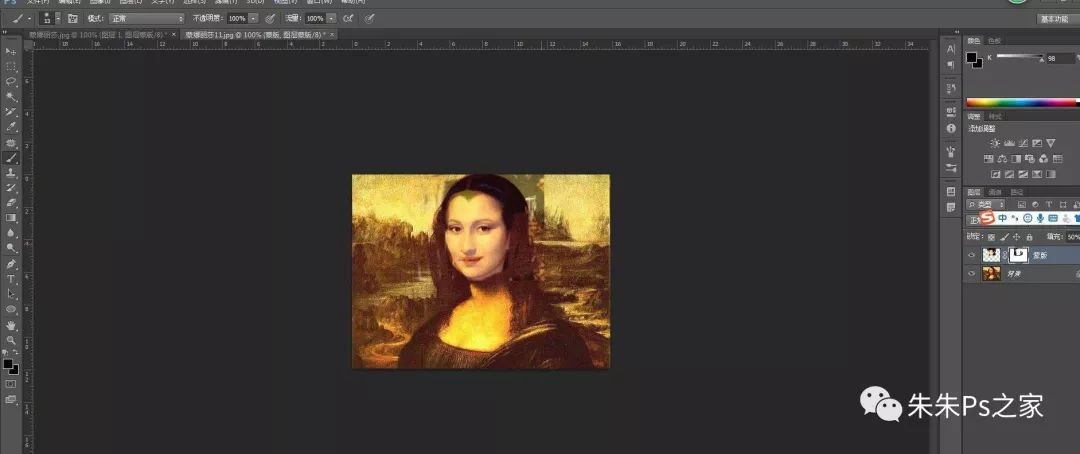
Task: Open the opacity slider arrow
Action: click(253, 19)
